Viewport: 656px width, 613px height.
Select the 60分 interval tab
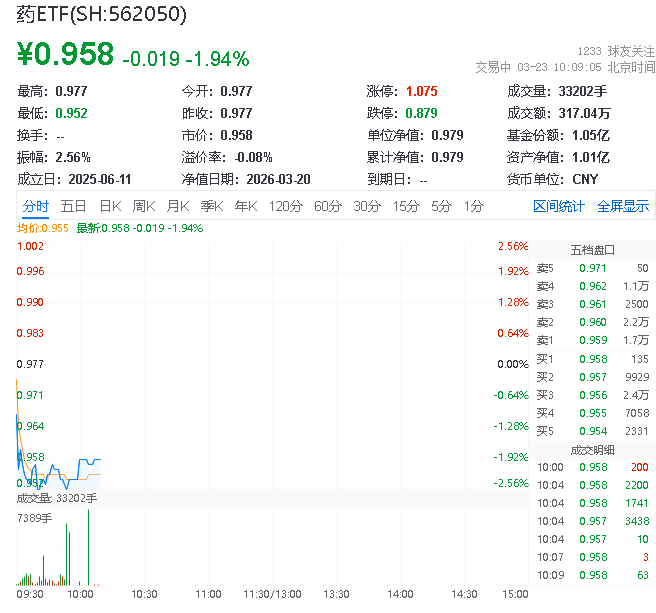(x=328, y=206)
